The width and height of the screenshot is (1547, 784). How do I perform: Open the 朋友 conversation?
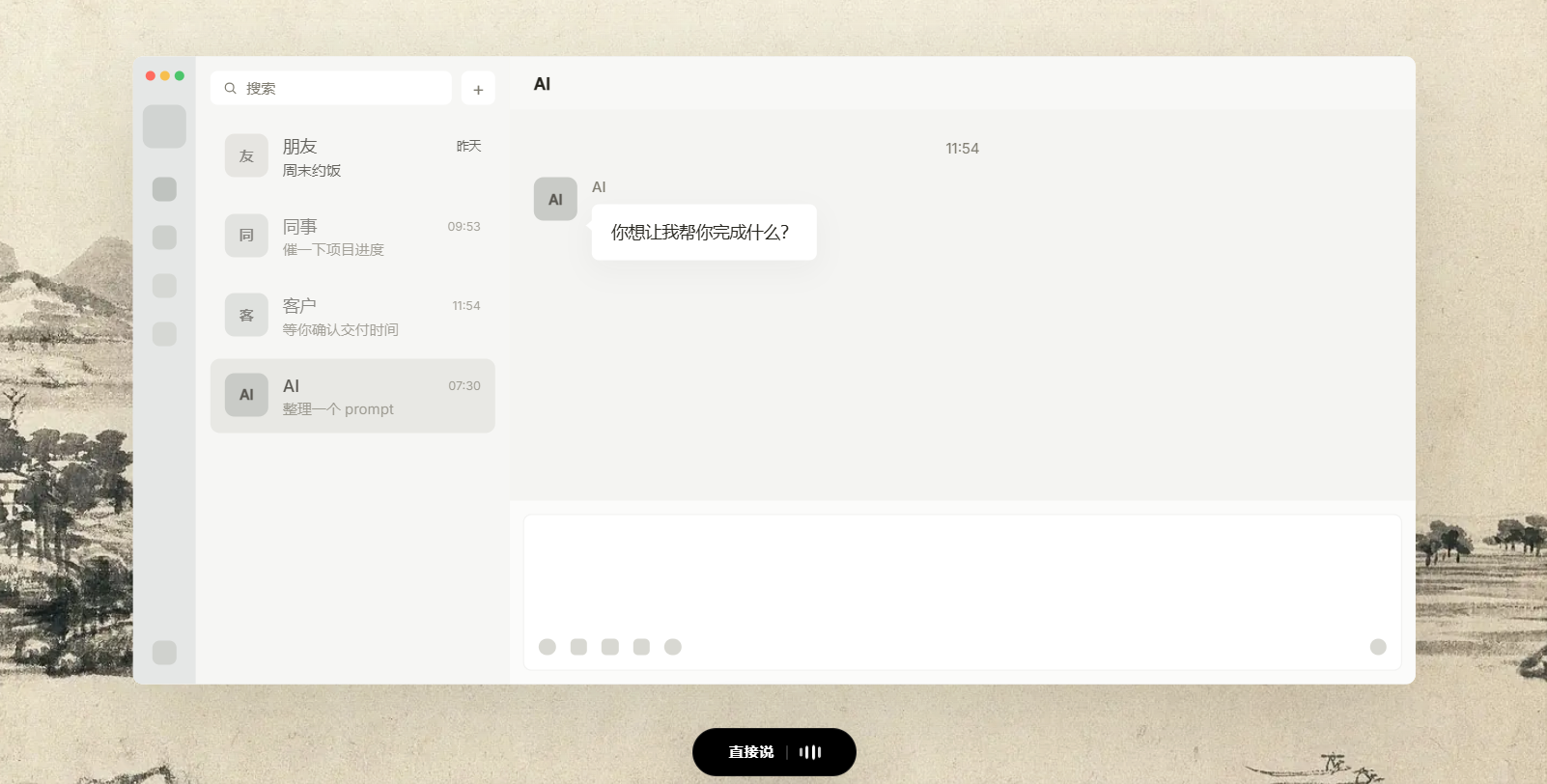point(352,156)
